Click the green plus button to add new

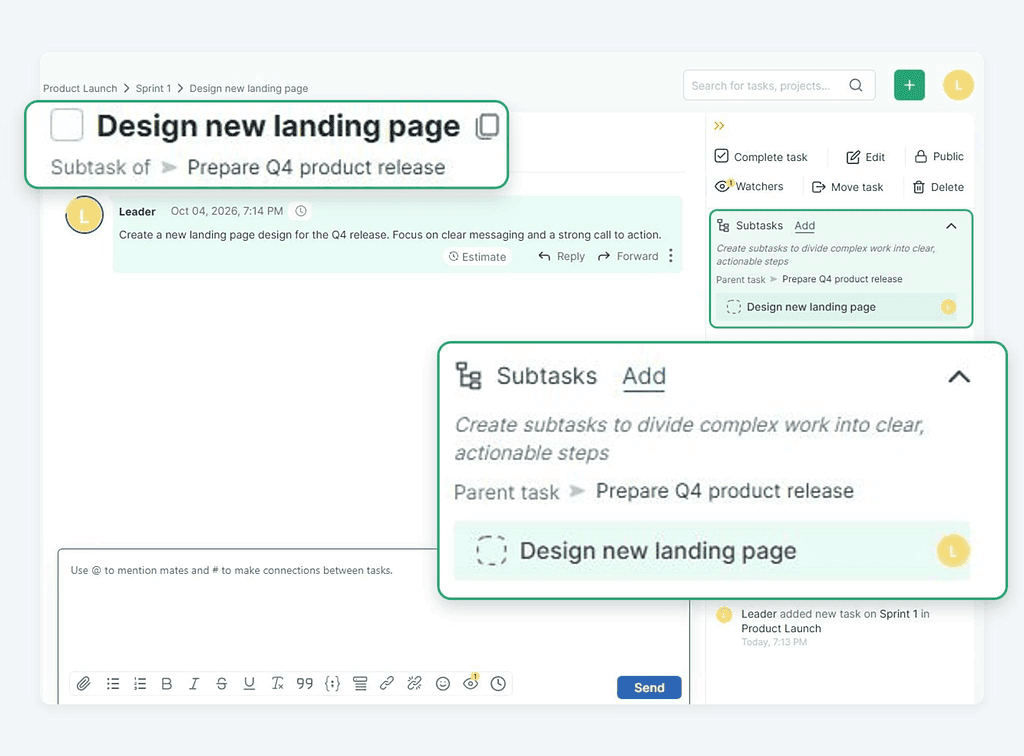click(x=909, y=85)
